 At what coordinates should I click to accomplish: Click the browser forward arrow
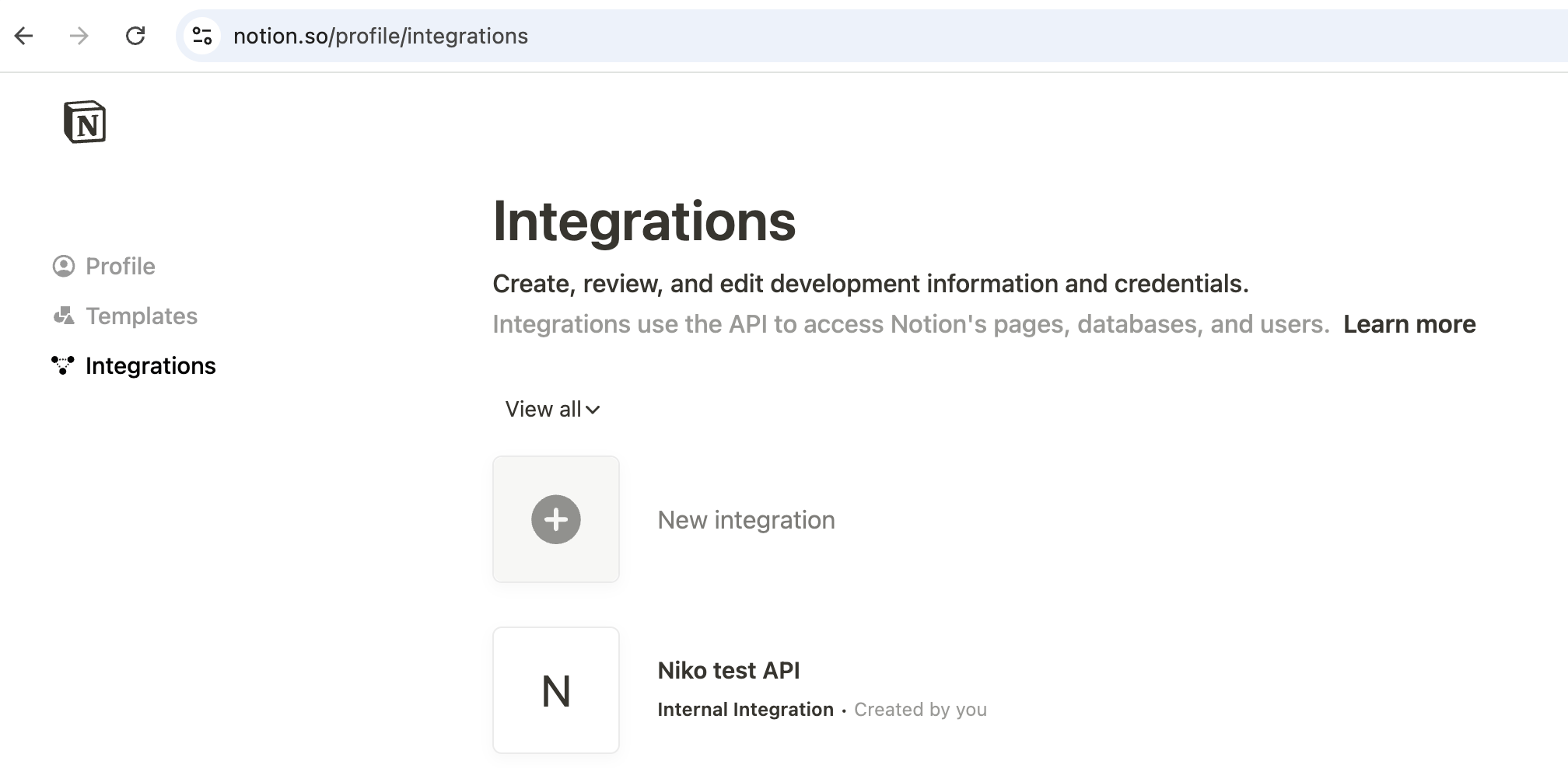click(79, 36)
